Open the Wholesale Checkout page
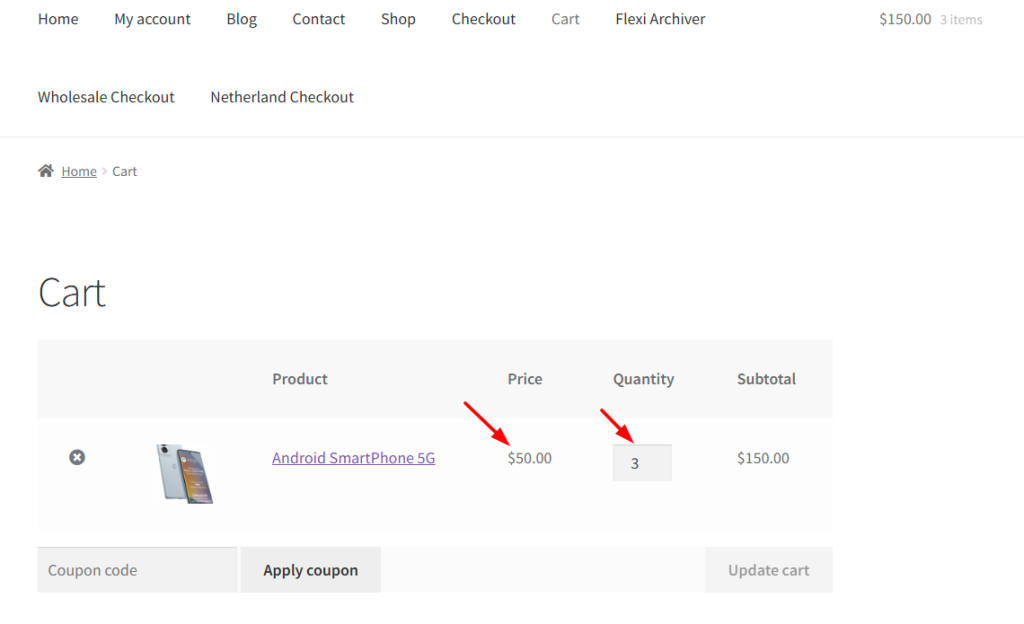Image resolution: width=1024 pixels, height=624 pixels. coord(106,97)
